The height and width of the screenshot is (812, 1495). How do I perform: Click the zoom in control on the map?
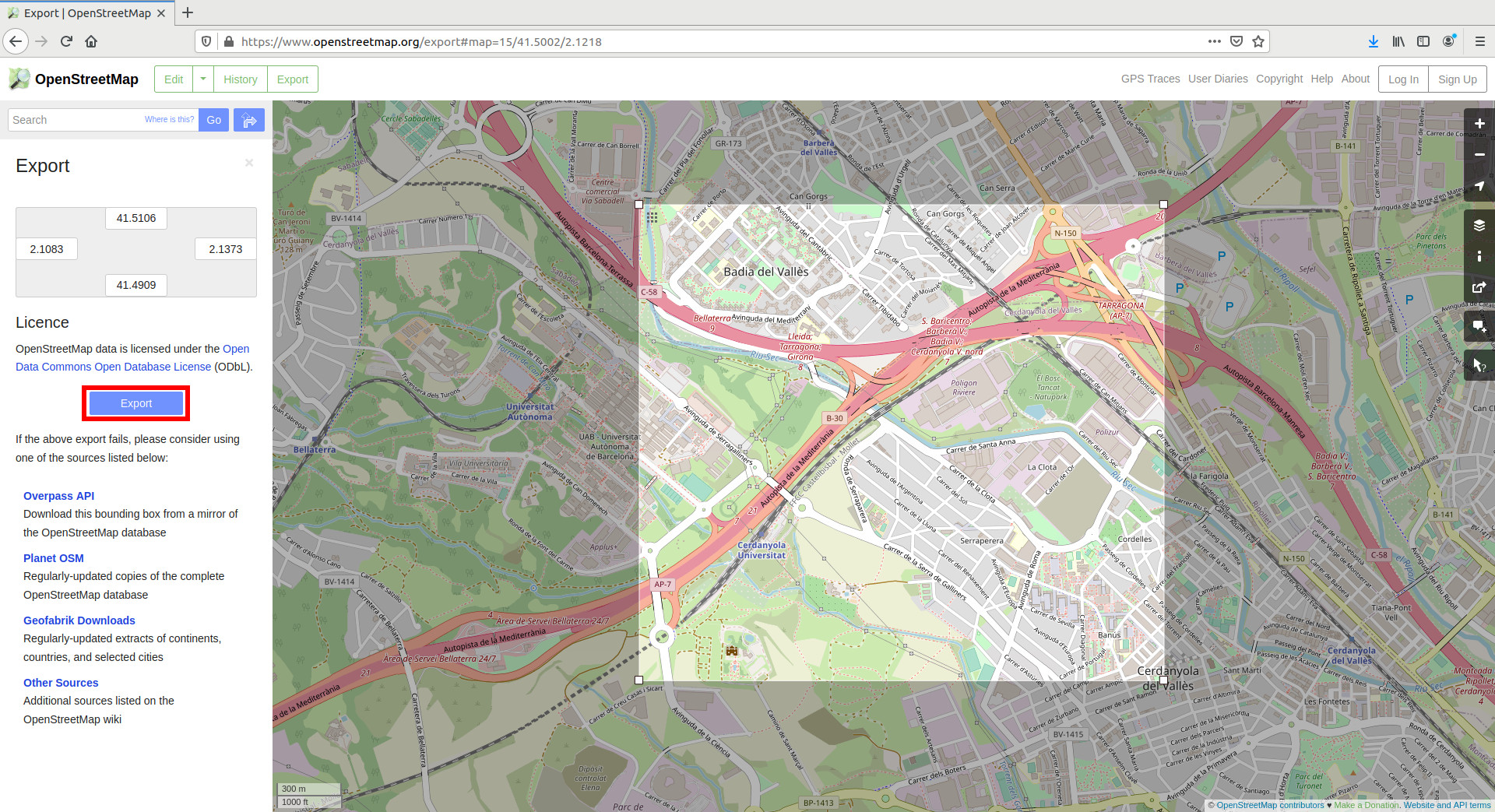(1480, 123)
